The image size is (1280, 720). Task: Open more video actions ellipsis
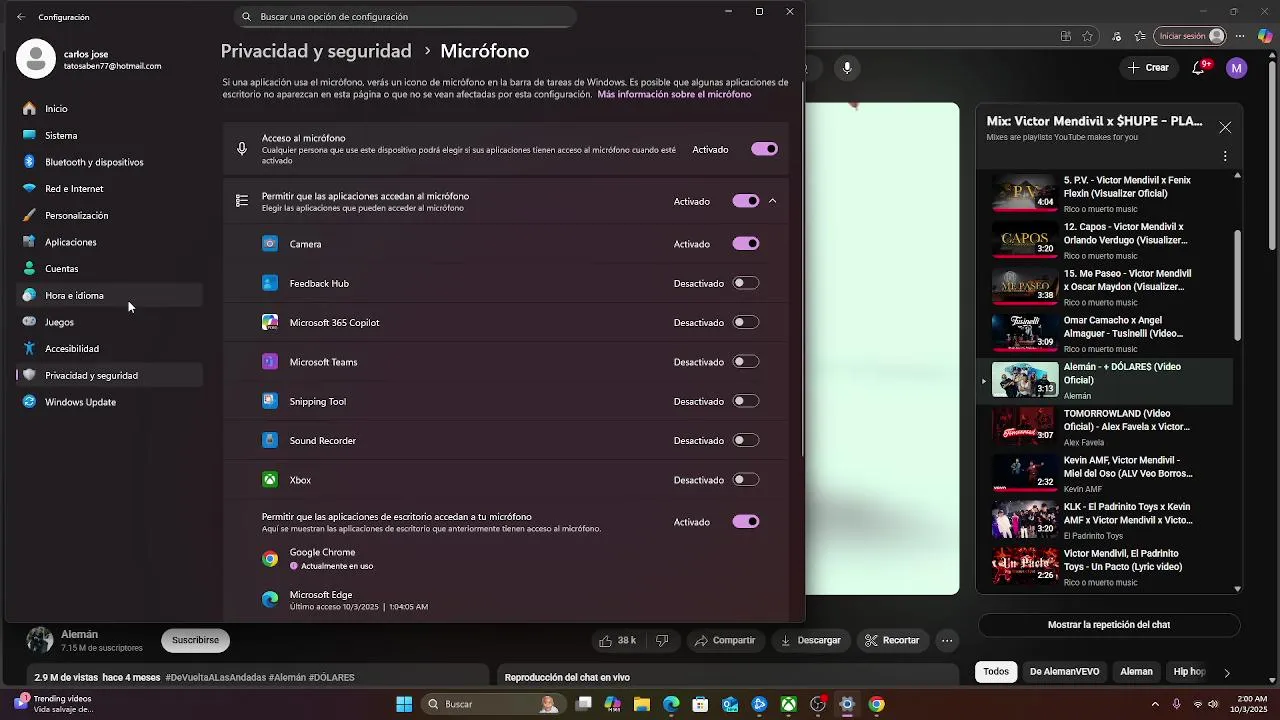[947, 640]
